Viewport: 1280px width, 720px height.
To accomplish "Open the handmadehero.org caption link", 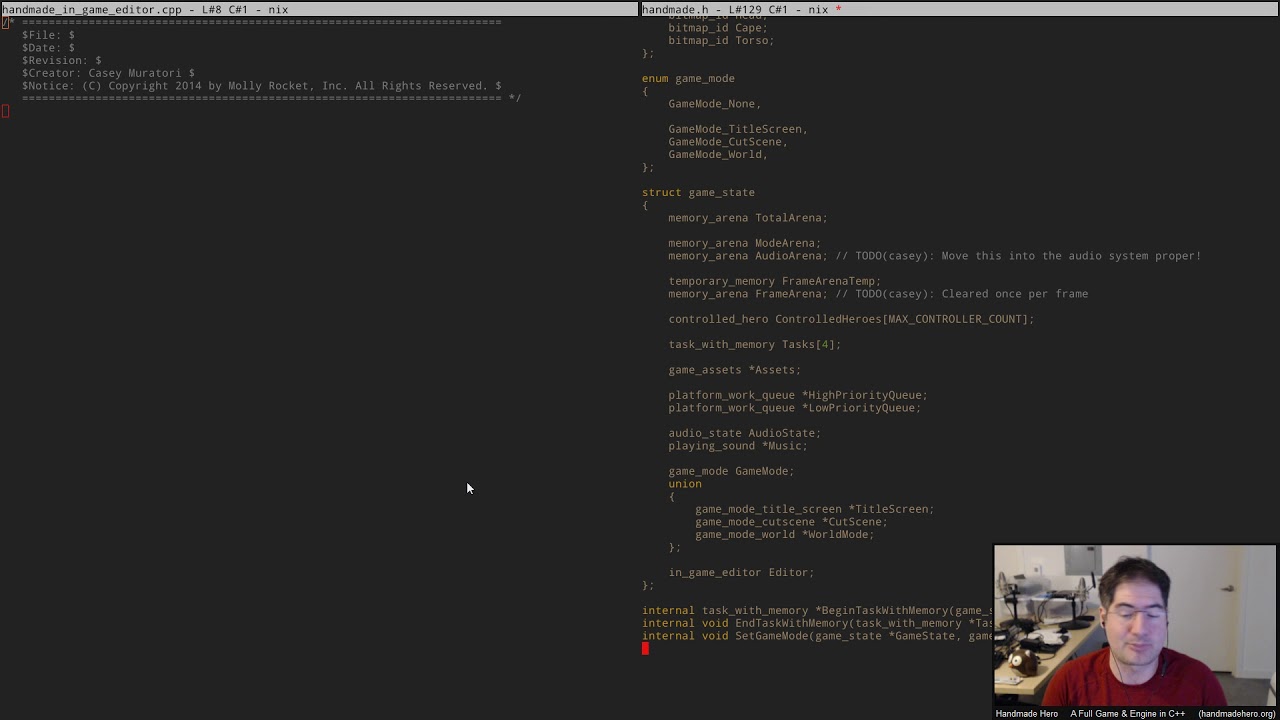I will [x=1237, y=714].
